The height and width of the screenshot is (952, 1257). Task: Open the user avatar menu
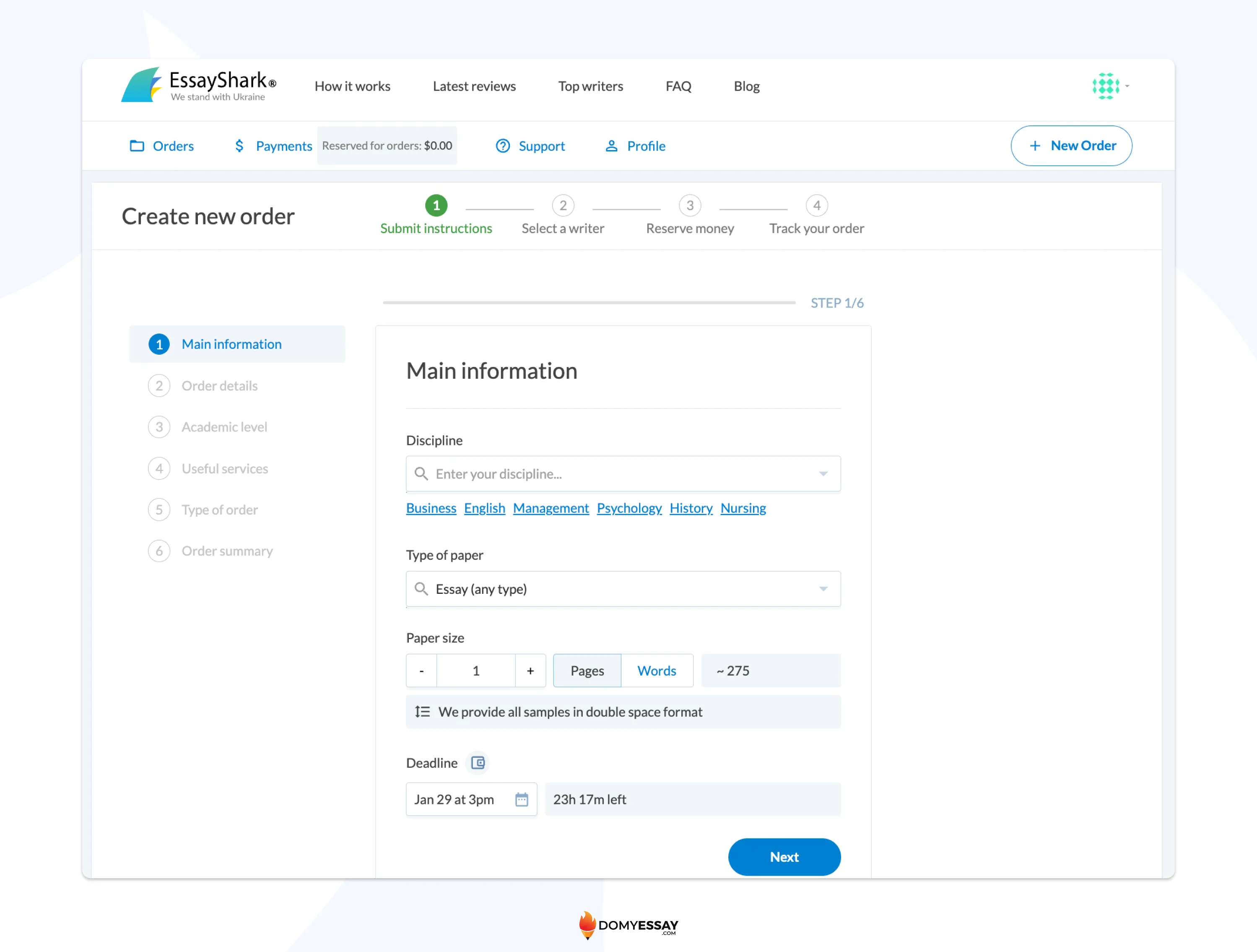pyautogui.click(x=1105, y=86)
